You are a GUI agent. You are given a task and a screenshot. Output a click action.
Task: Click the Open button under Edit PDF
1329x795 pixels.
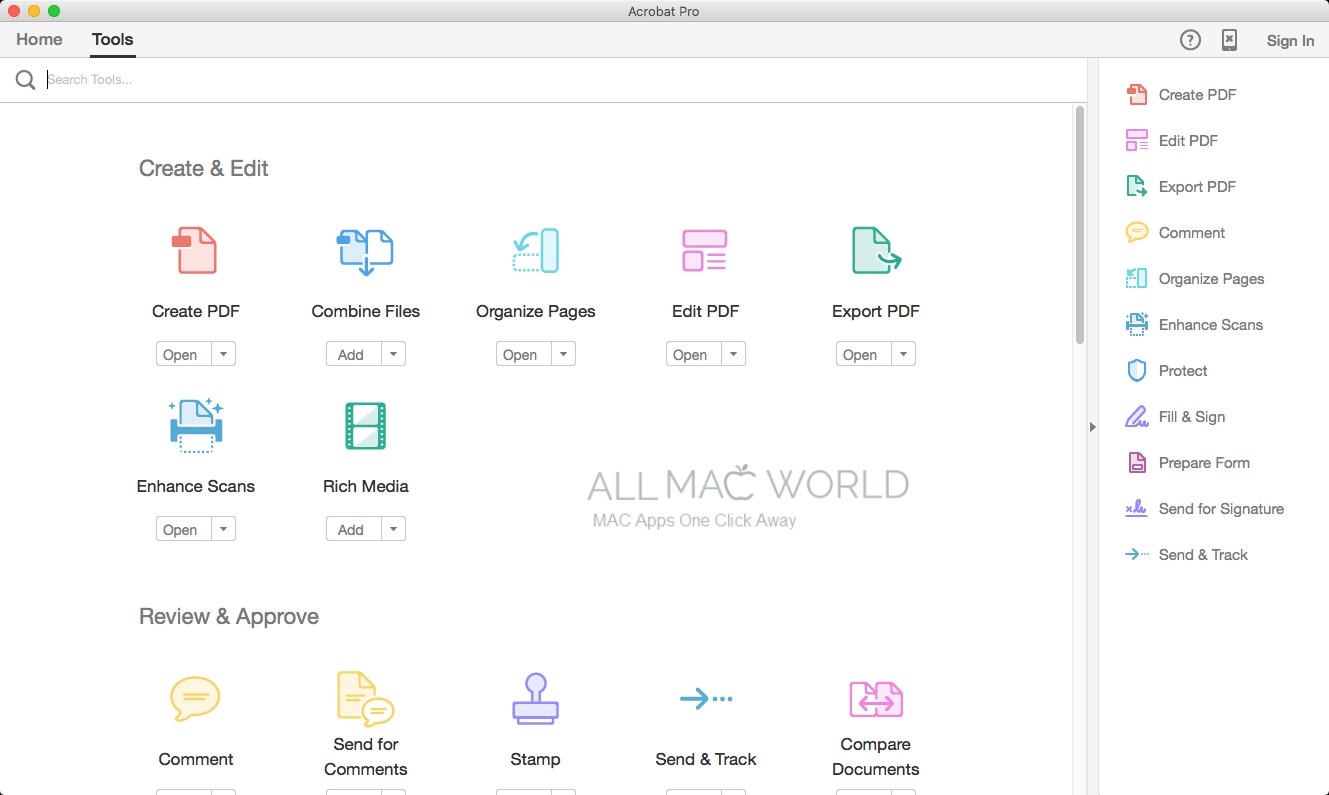[x=694, y=355]
